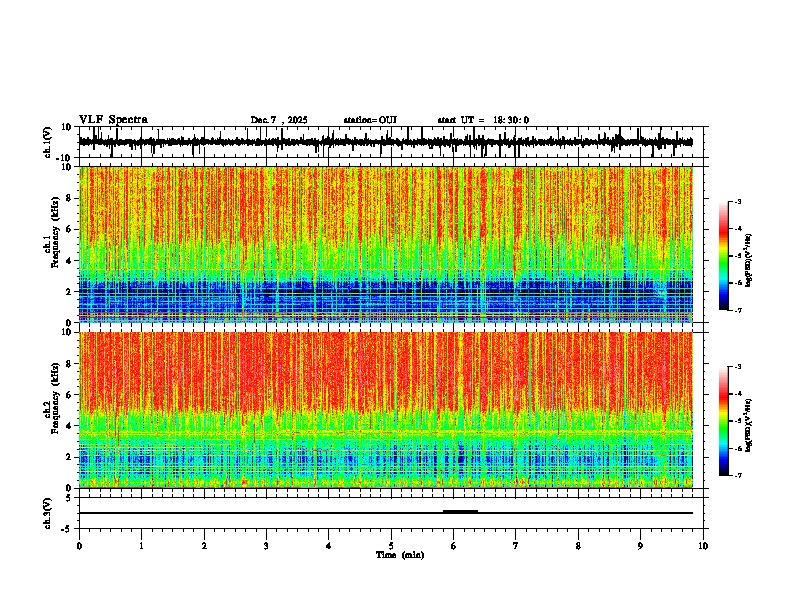Click the ch.1 spectrogram '8' kHz tick label
Image resolution: width=792 pixels, height=612 pixels.
[x=69, y=198]
